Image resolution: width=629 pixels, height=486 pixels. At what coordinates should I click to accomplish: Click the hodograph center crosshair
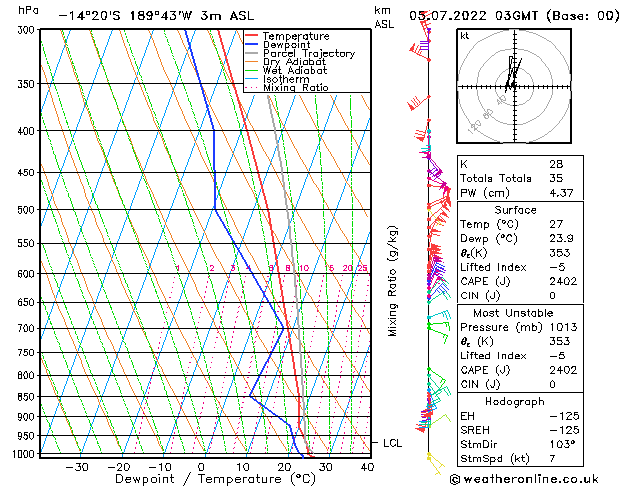(514, 87)
